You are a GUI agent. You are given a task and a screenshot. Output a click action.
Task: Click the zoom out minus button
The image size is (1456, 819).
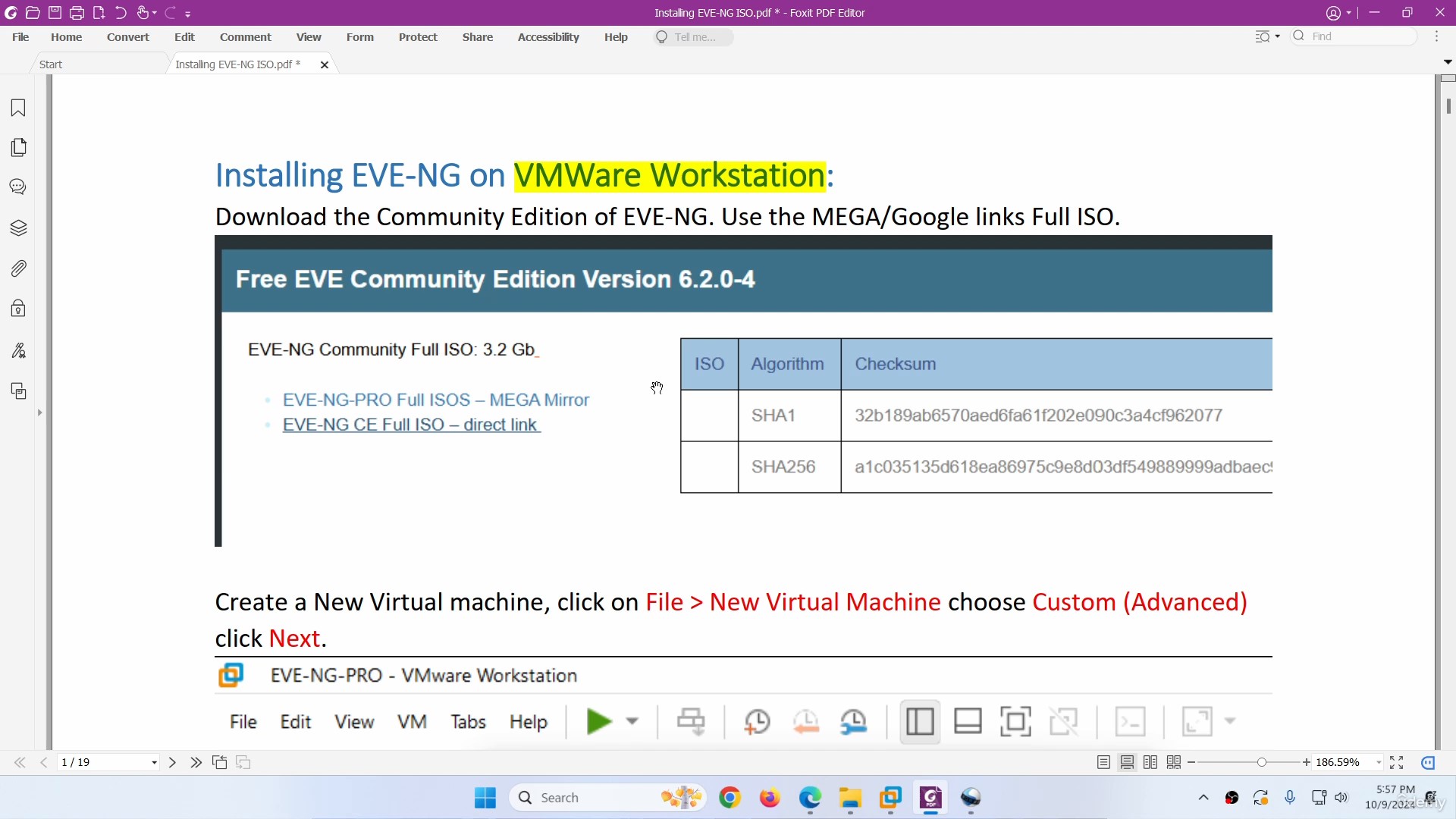(1191, 762)
